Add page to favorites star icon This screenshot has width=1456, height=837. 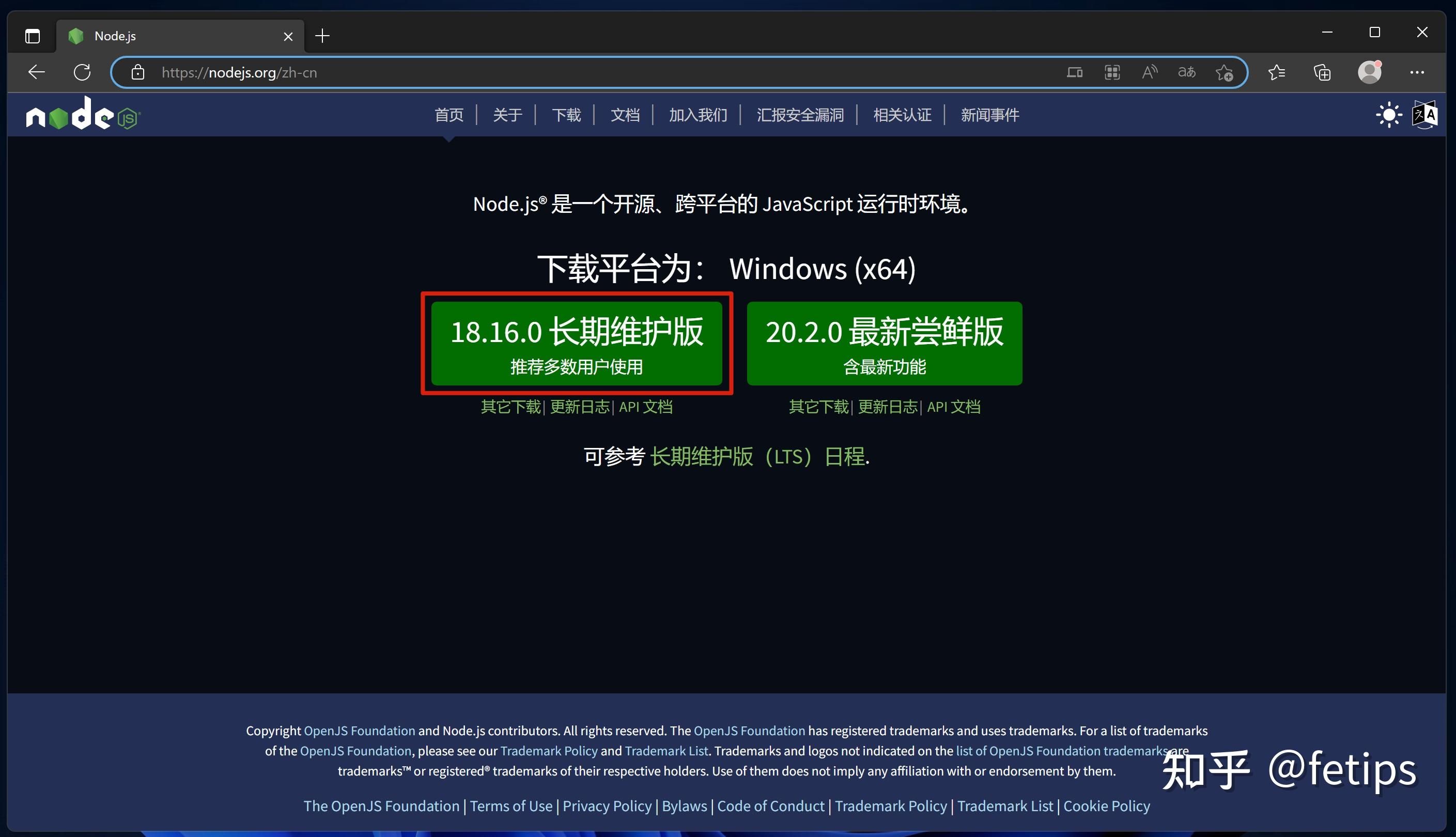coord(1224,72)
